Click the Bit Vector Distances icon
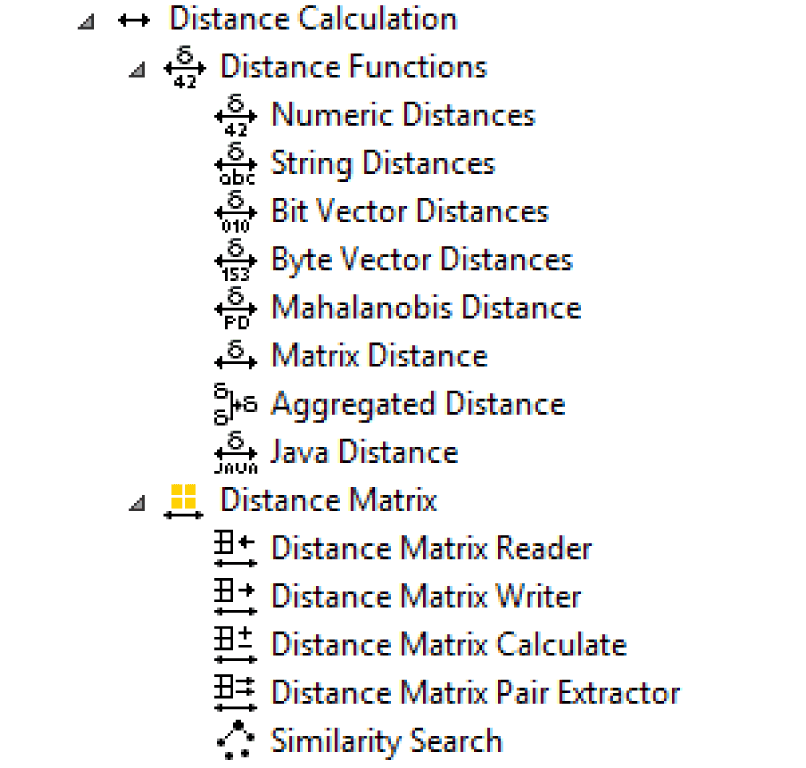Image resolution: width=806 pixels, height=768 pixels. tap(236, 213)
